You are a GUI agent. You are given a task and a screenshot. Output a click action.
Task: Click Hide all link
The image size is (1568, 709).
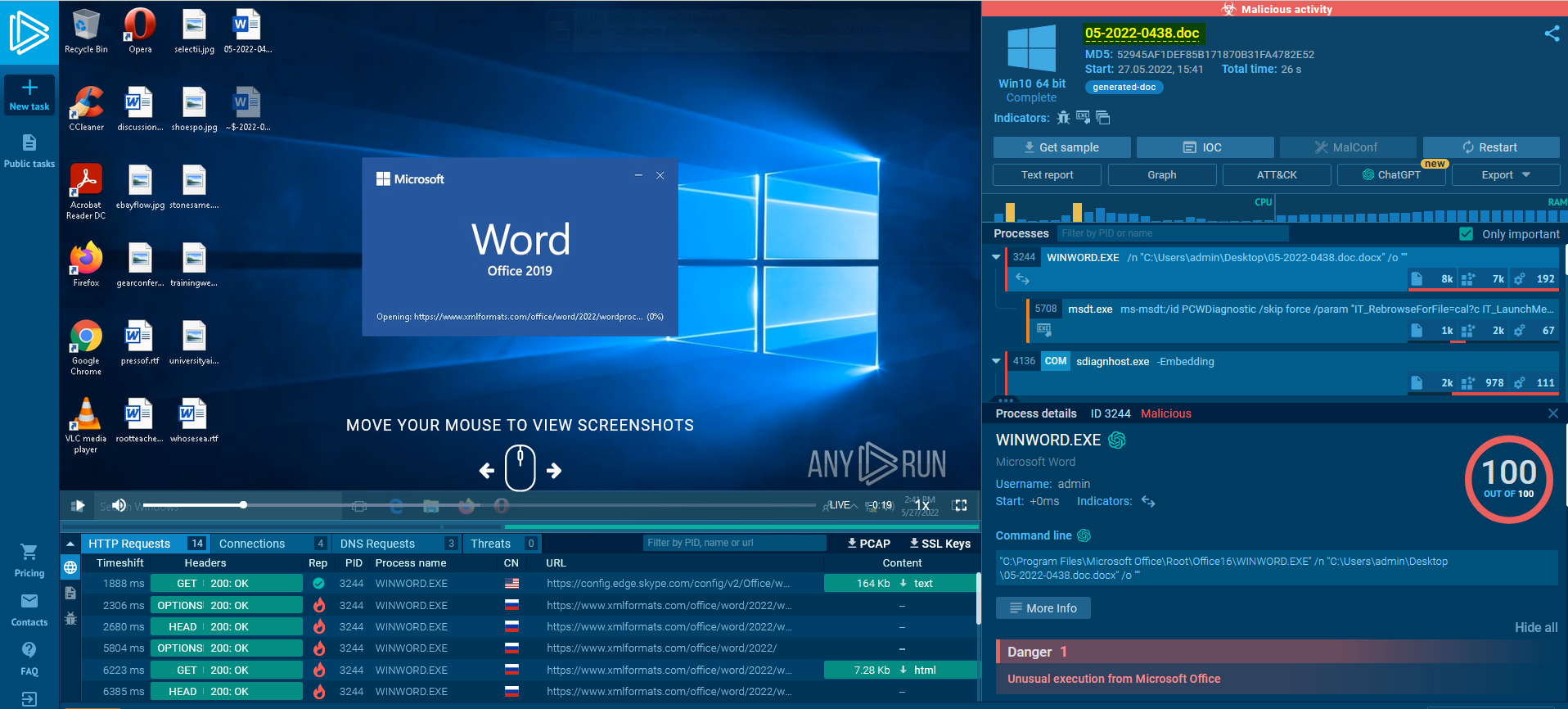(x=1536, y=628)
